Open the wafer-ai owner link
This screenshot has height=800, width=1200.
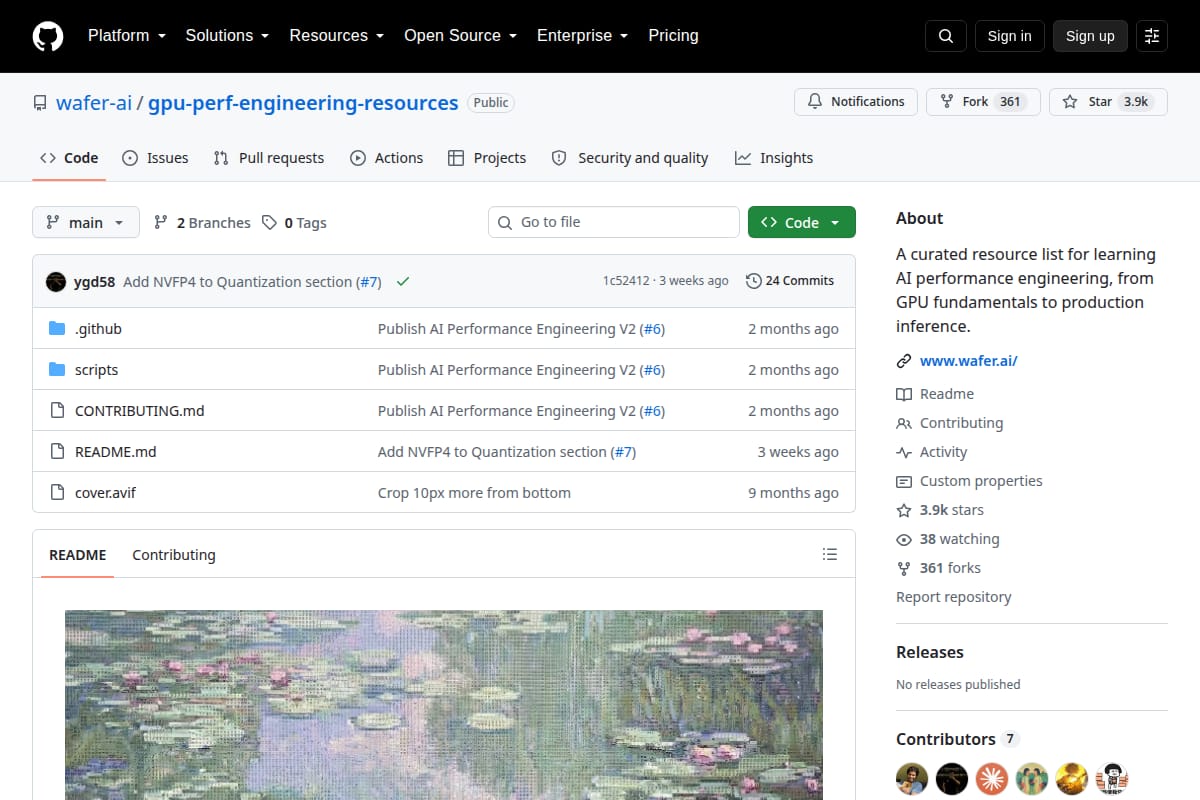pos(94,103)
